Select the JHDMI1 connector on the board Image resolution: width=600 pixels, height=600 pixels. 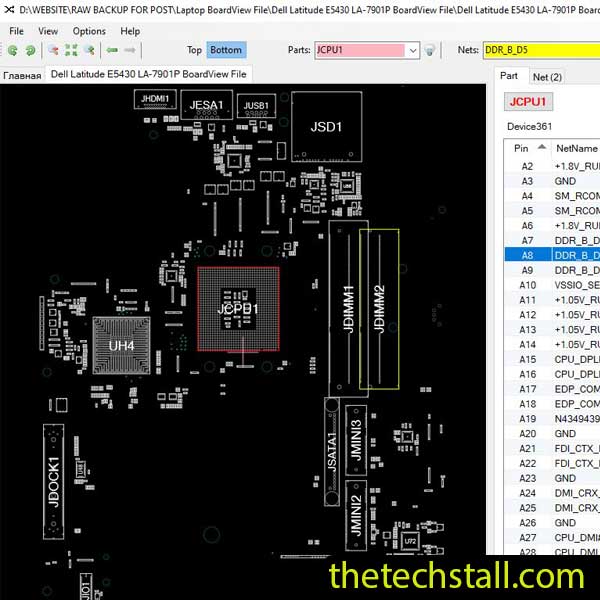click(x=155, y=99)
